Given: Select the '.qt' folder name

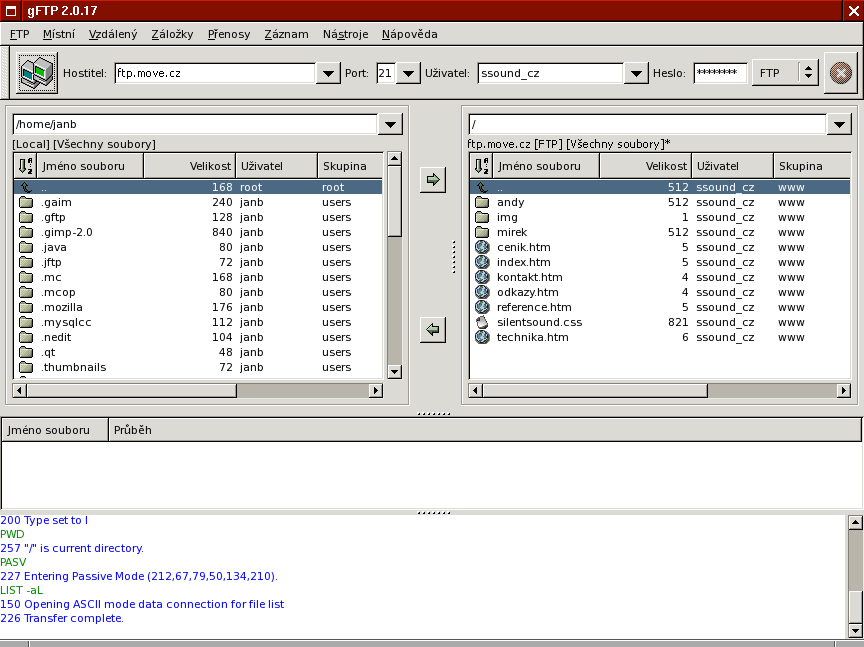Looking at the screenshot, I should click(48, 352).
